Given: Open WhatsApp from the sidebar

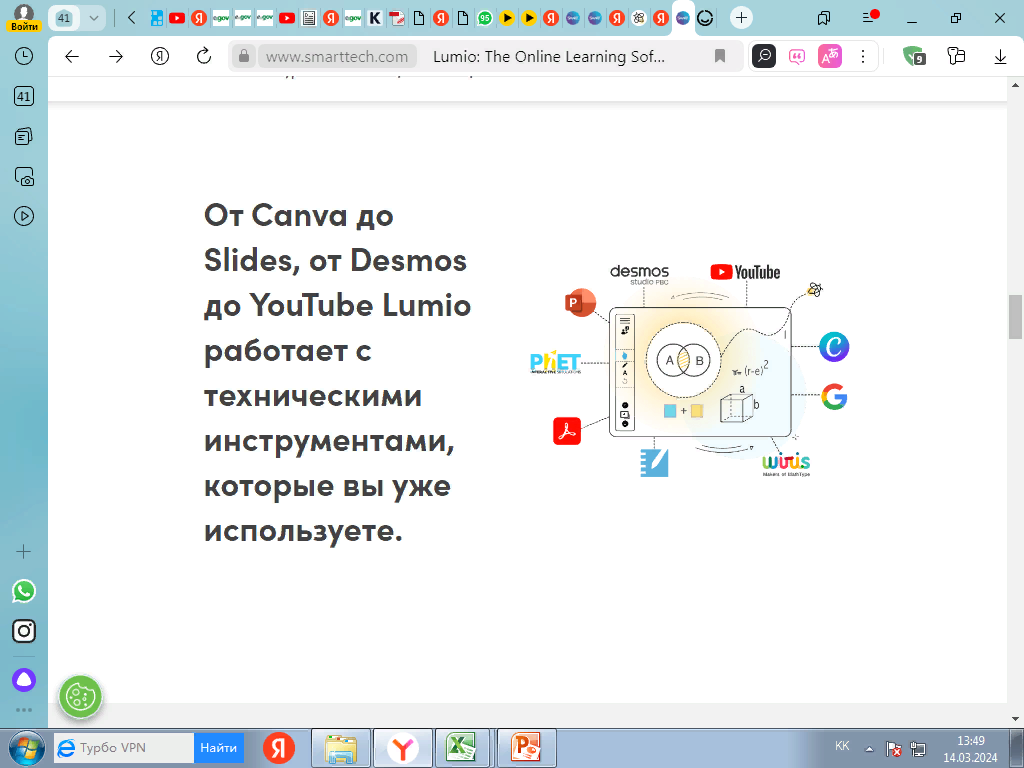Looking at the screenshot, I should [x=24, y=591].
